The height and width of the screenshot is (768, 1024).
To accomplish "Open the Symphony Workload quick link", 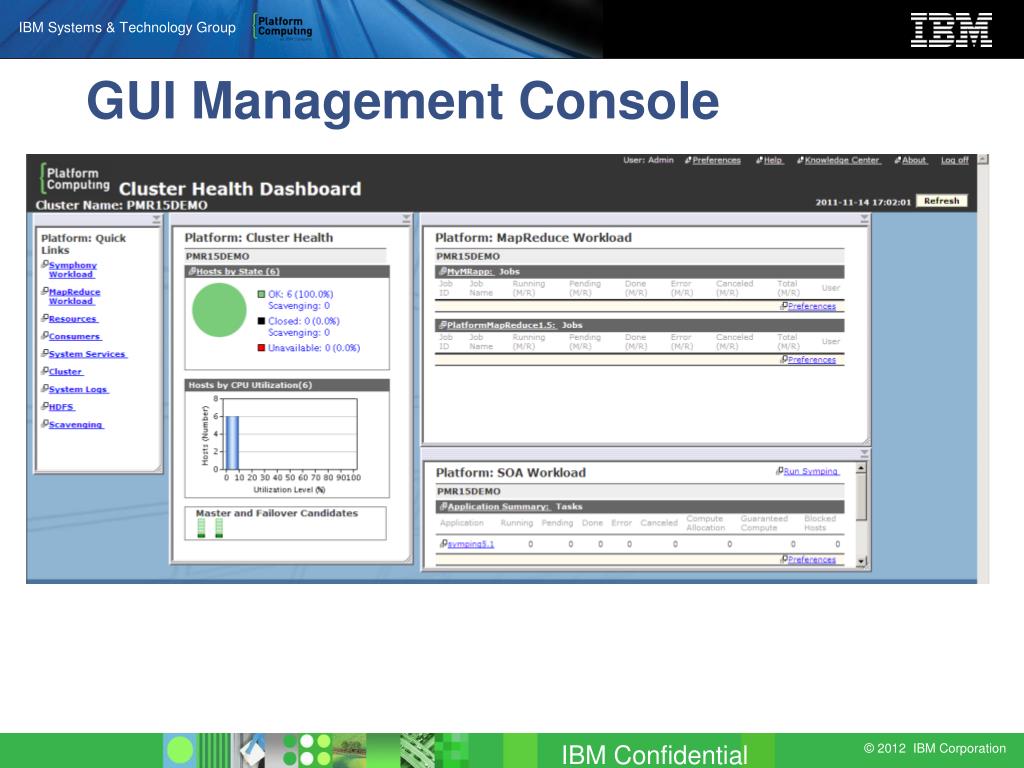I will coord(72,270).
